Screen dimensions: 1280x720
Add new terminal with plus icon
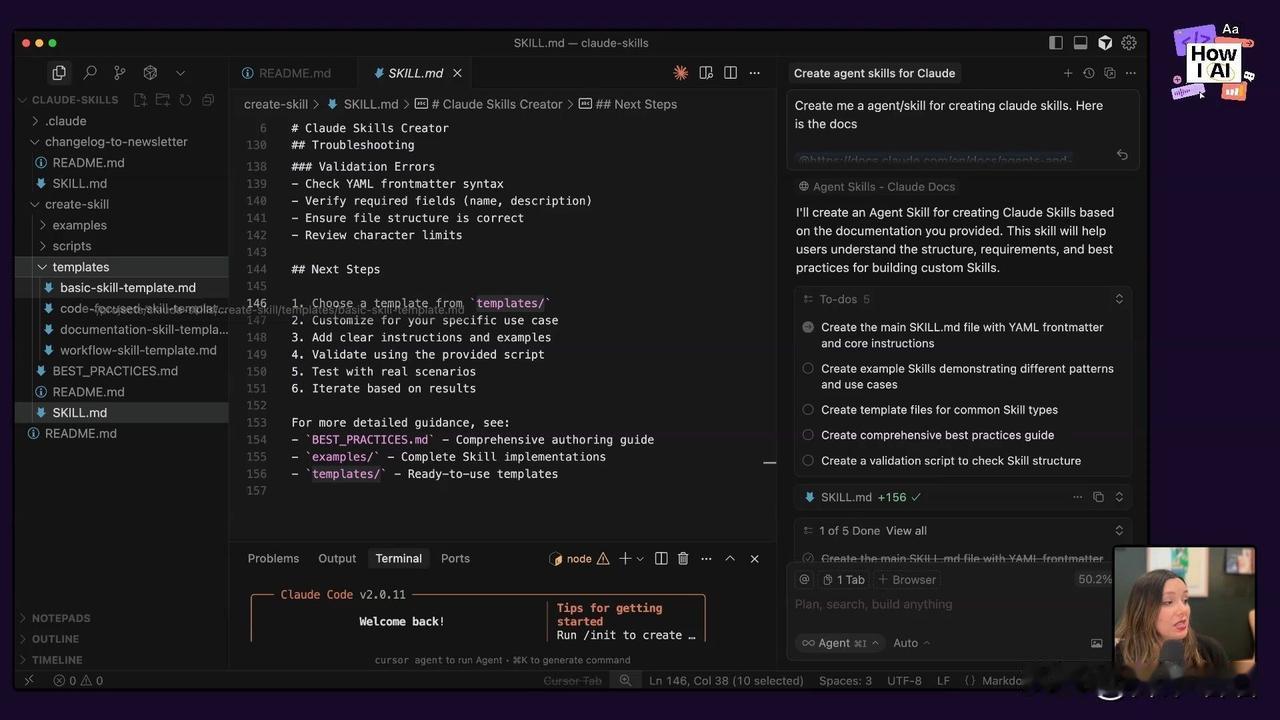(x=625, y=559)
